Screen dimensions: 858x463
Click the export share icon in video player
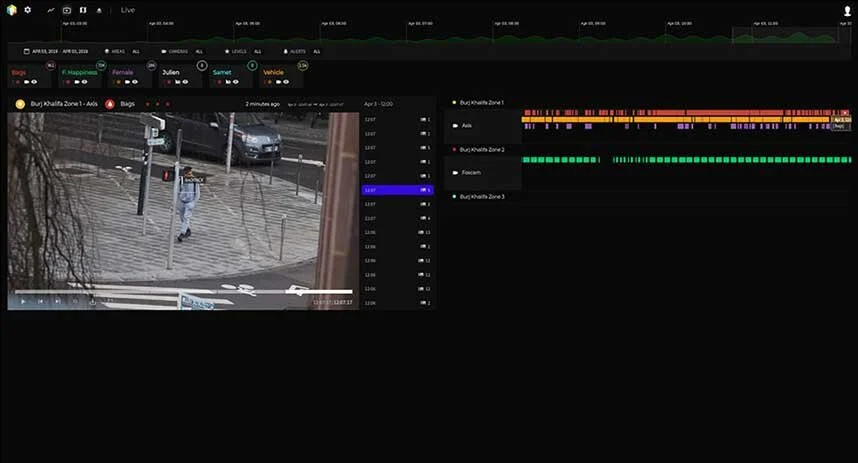point(92,302)
